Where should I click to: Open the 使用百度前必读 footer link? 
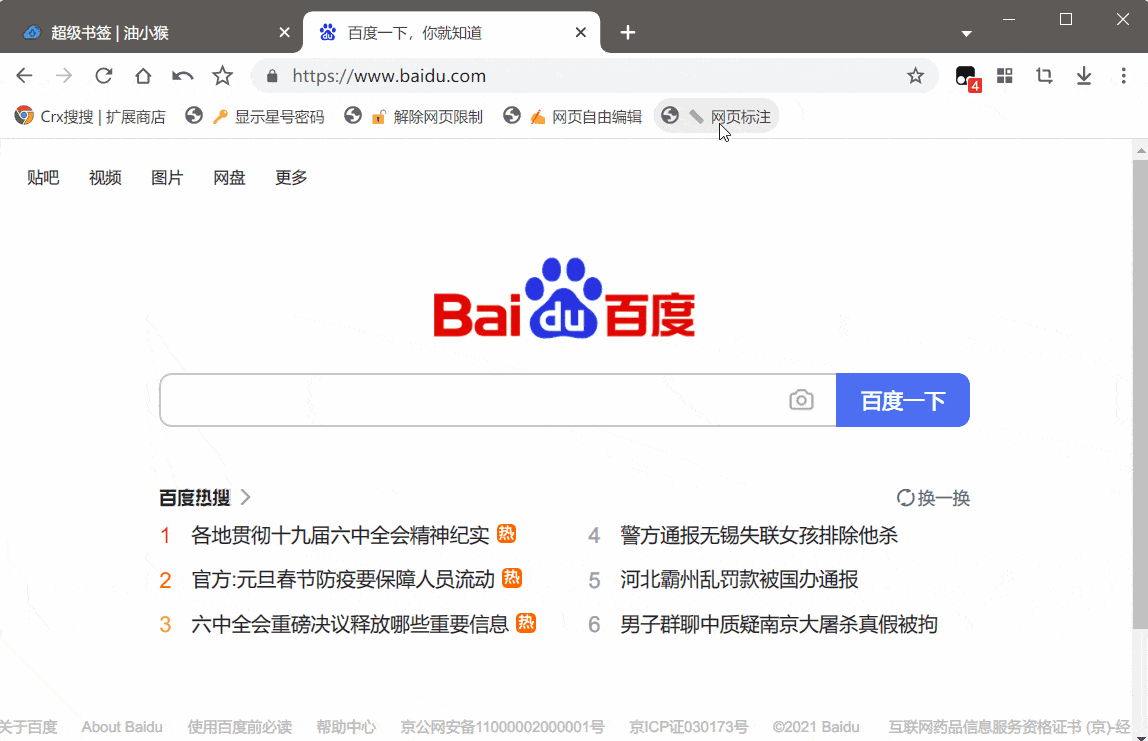239,727
